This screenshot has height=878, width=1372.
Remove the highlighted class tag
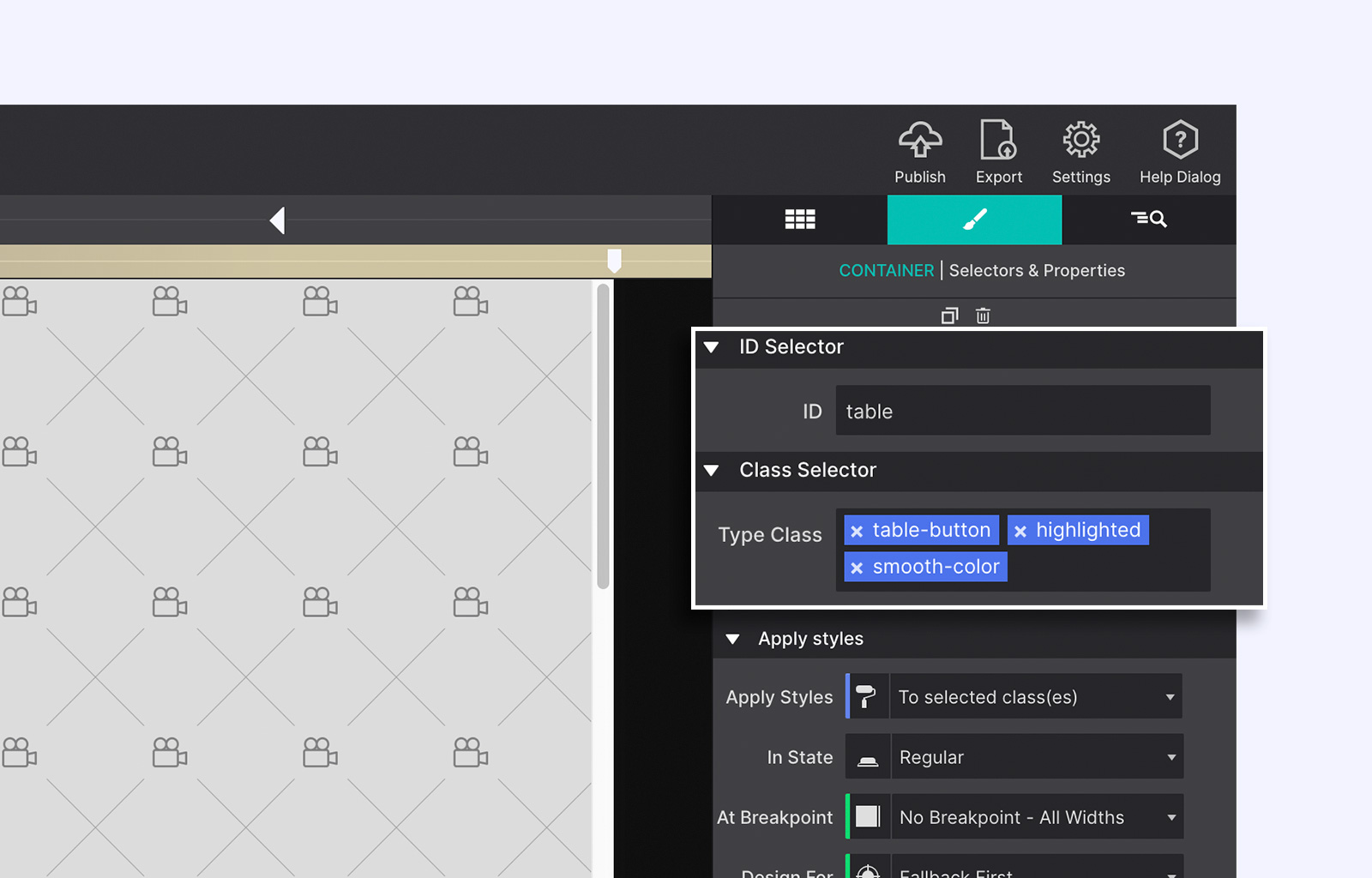1020,532
